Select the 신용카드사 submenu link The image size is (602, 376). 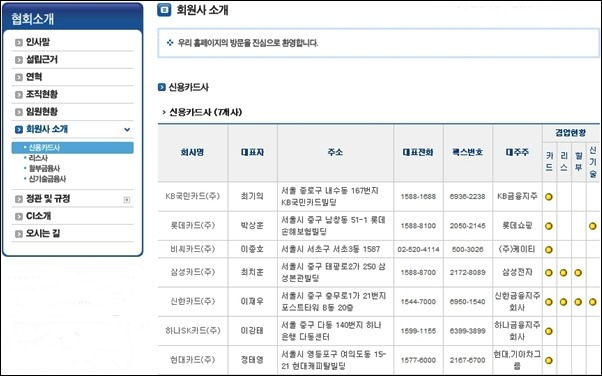pos(73,147)
